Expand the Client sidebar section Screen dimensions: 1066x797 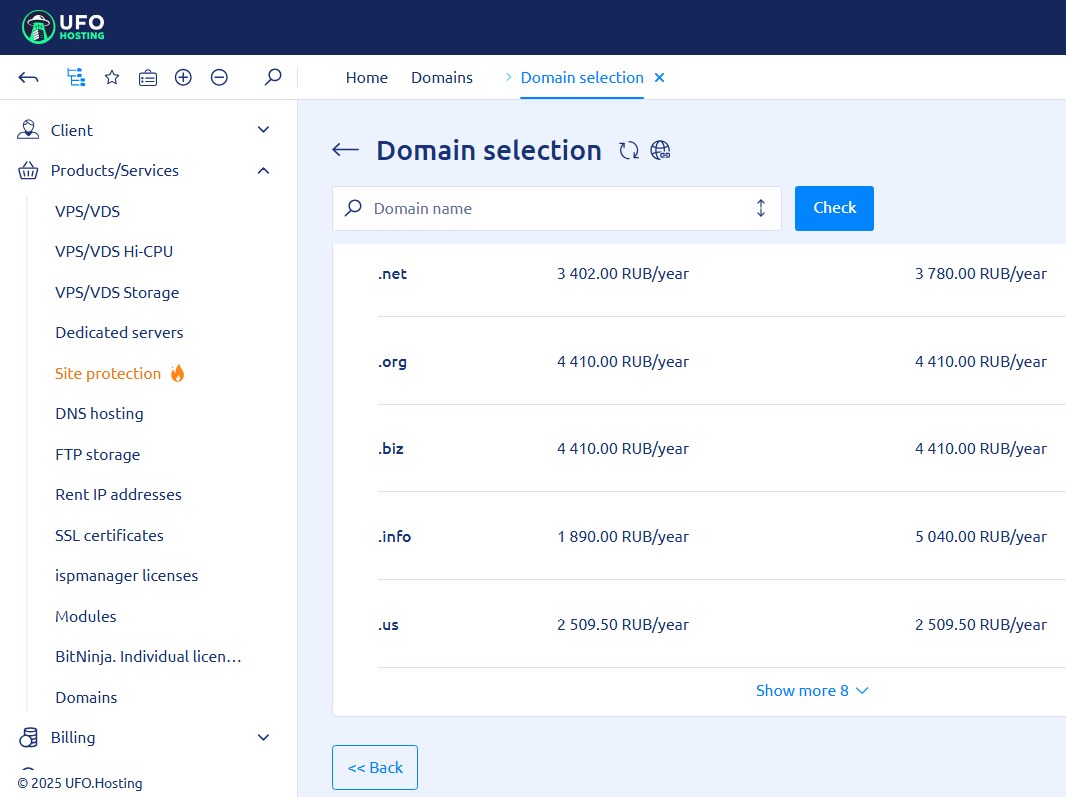tap(263, 130)
